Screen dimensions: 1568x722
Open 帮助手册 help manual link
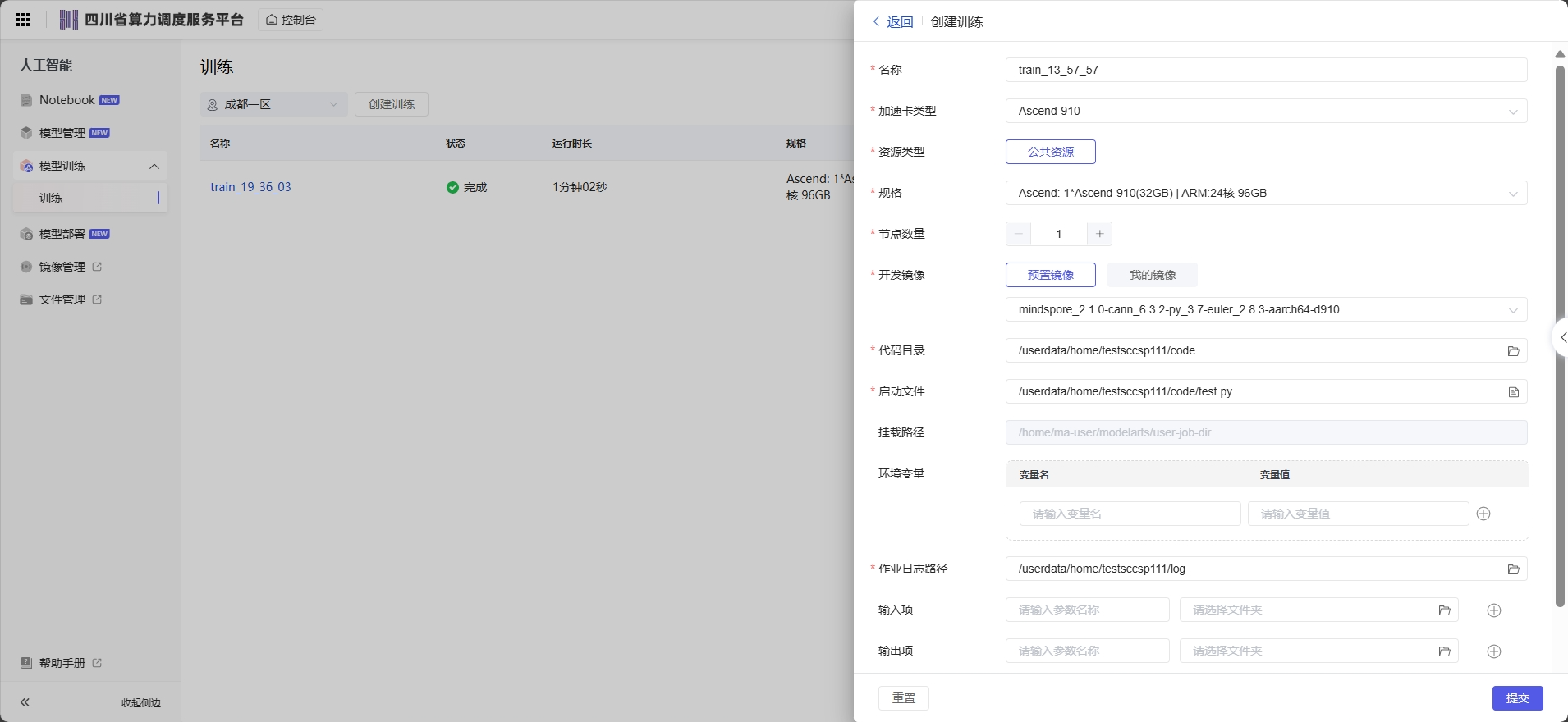click(x=62, y=663)
